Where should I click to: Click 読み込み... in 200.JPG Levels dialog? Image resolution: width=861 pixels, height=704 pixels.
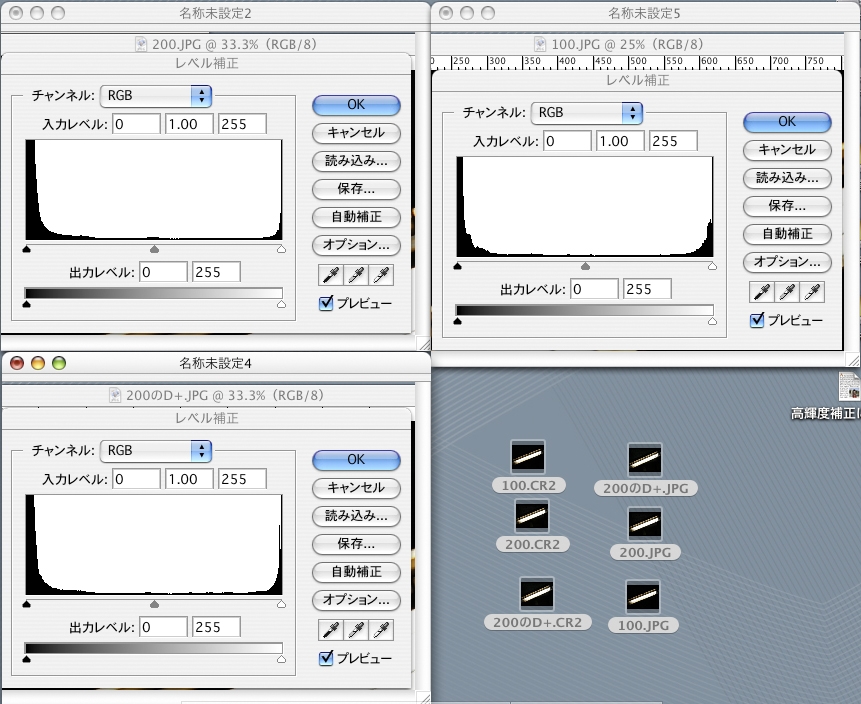pyautogui.click(x=356, y=161)
